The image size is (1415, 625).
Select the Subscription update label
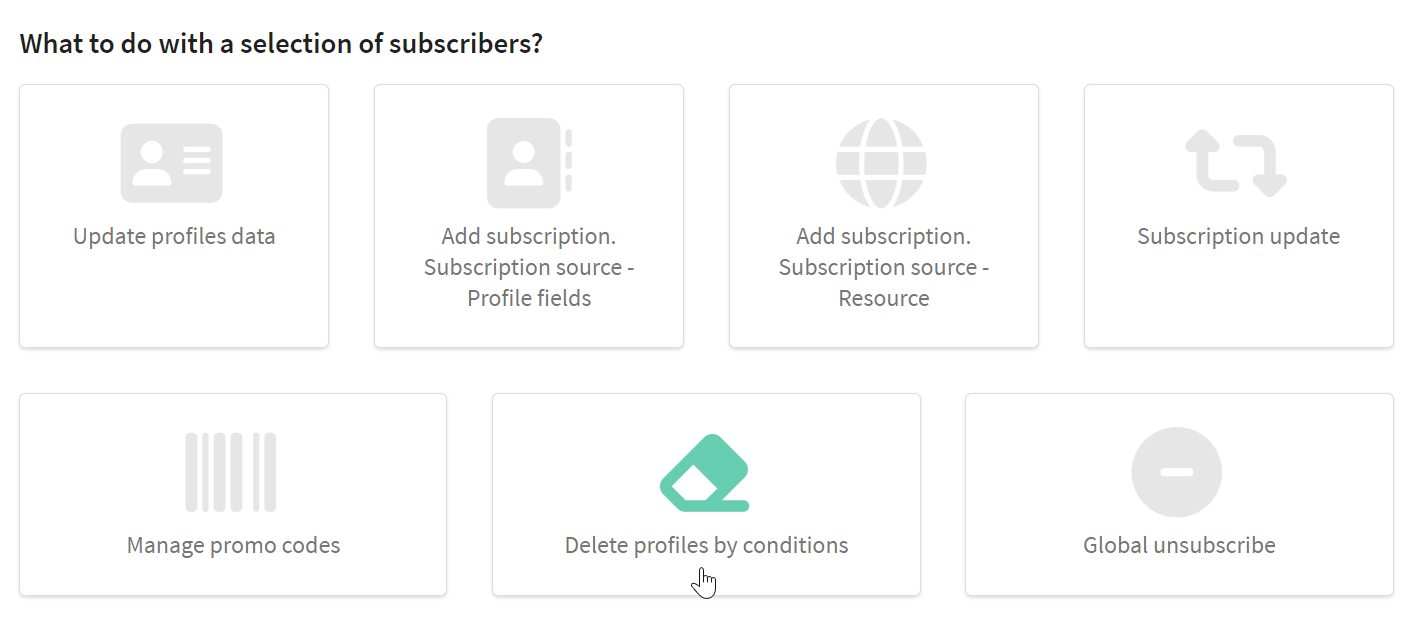coord(1238,237)
